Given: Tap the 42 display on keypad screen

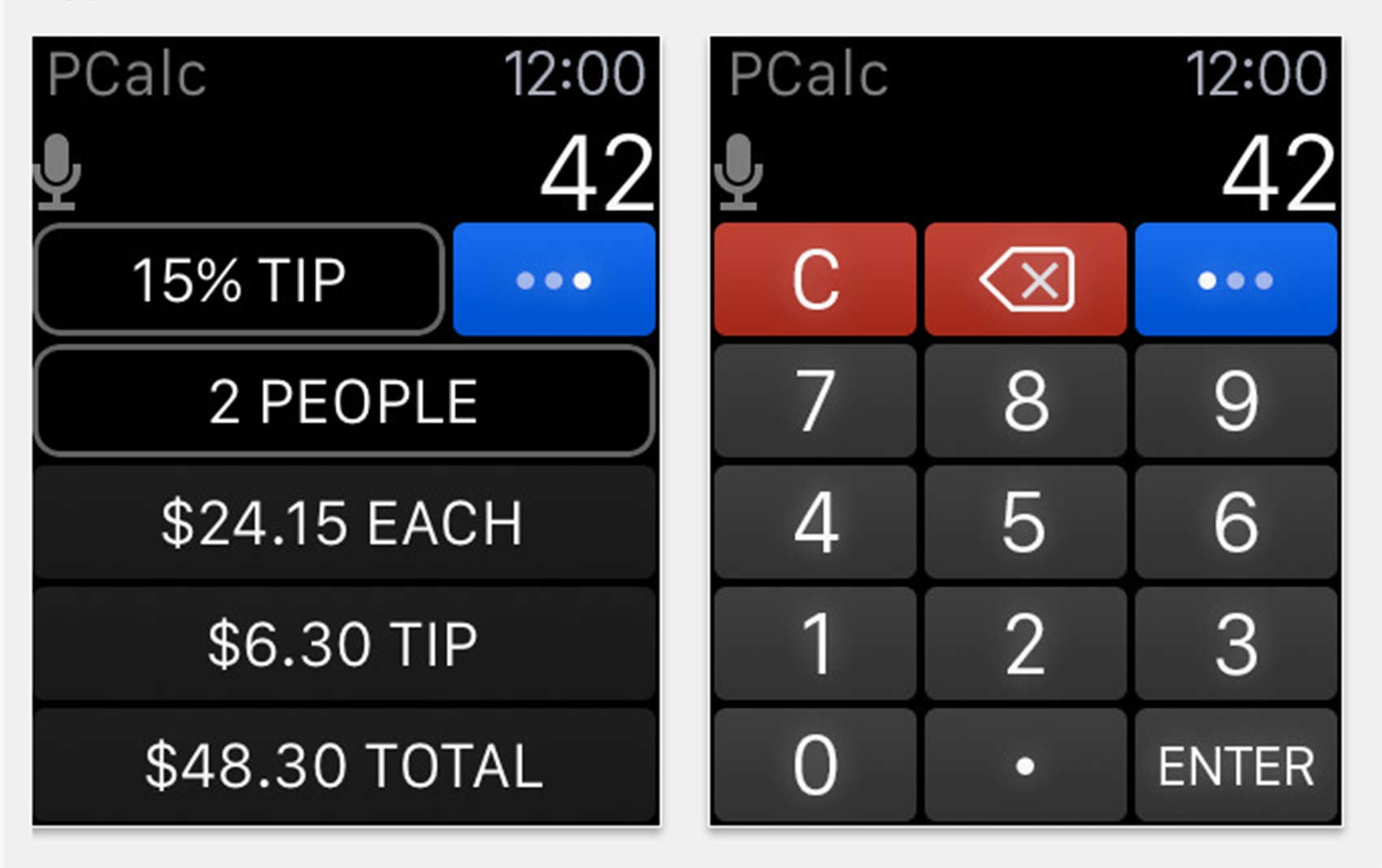Looking at the screenshot, I should [x=1278, y=173].
